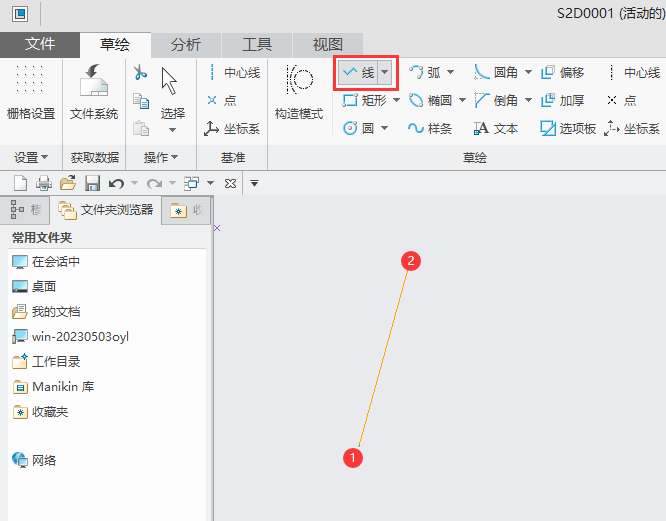666x521 pixels.
Task: Open 网络 network entry
Action: click(x=34, y=460)
